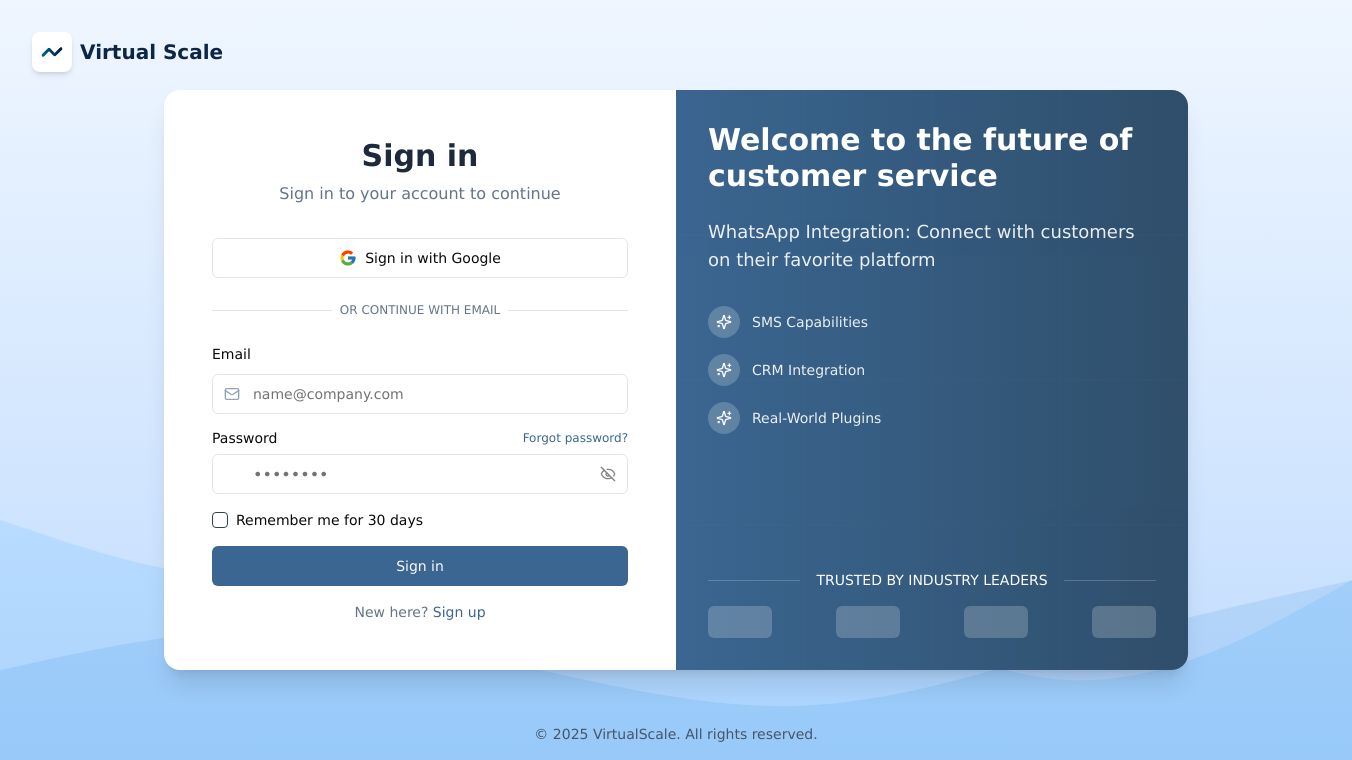
Task: Click the Google logo icon
Action: pos(348,258)
